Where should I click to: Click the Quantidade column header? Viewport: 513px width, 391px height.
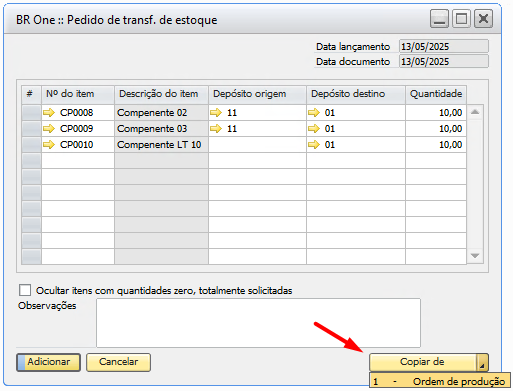[436, 94]
